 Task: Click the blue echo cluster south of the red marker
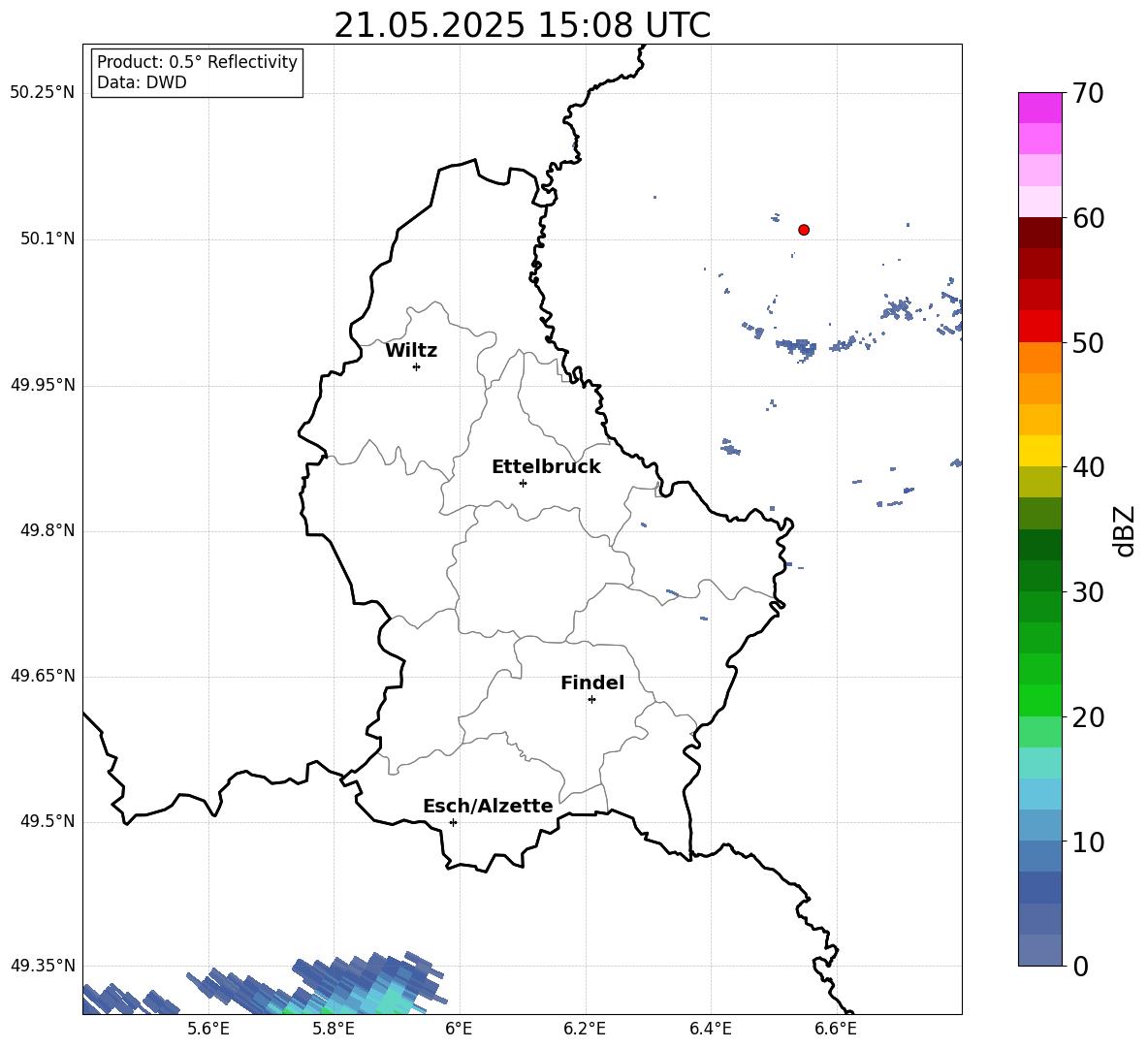[x=797, y=347]
